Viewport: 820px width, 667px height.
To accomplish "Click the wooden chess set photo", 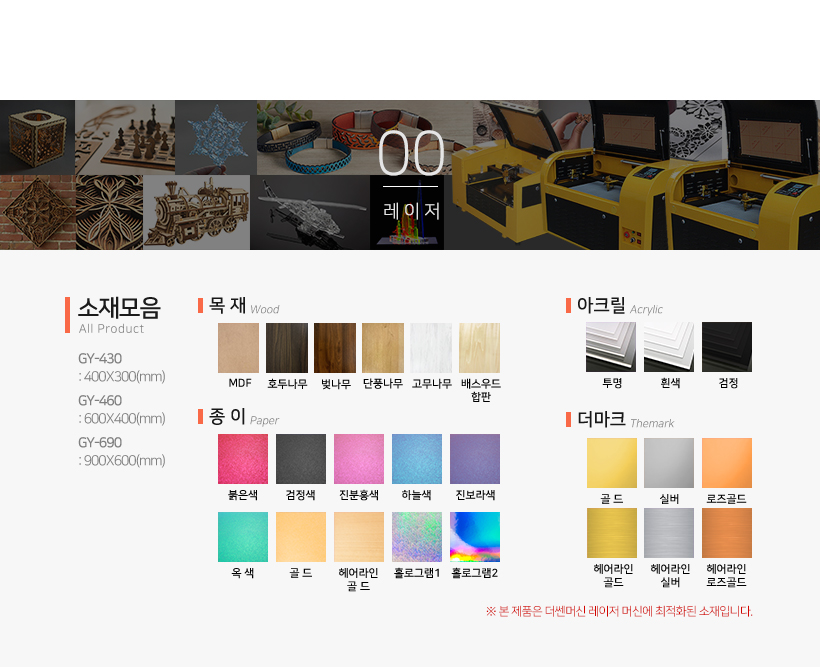I will click(x=125, y=138).
